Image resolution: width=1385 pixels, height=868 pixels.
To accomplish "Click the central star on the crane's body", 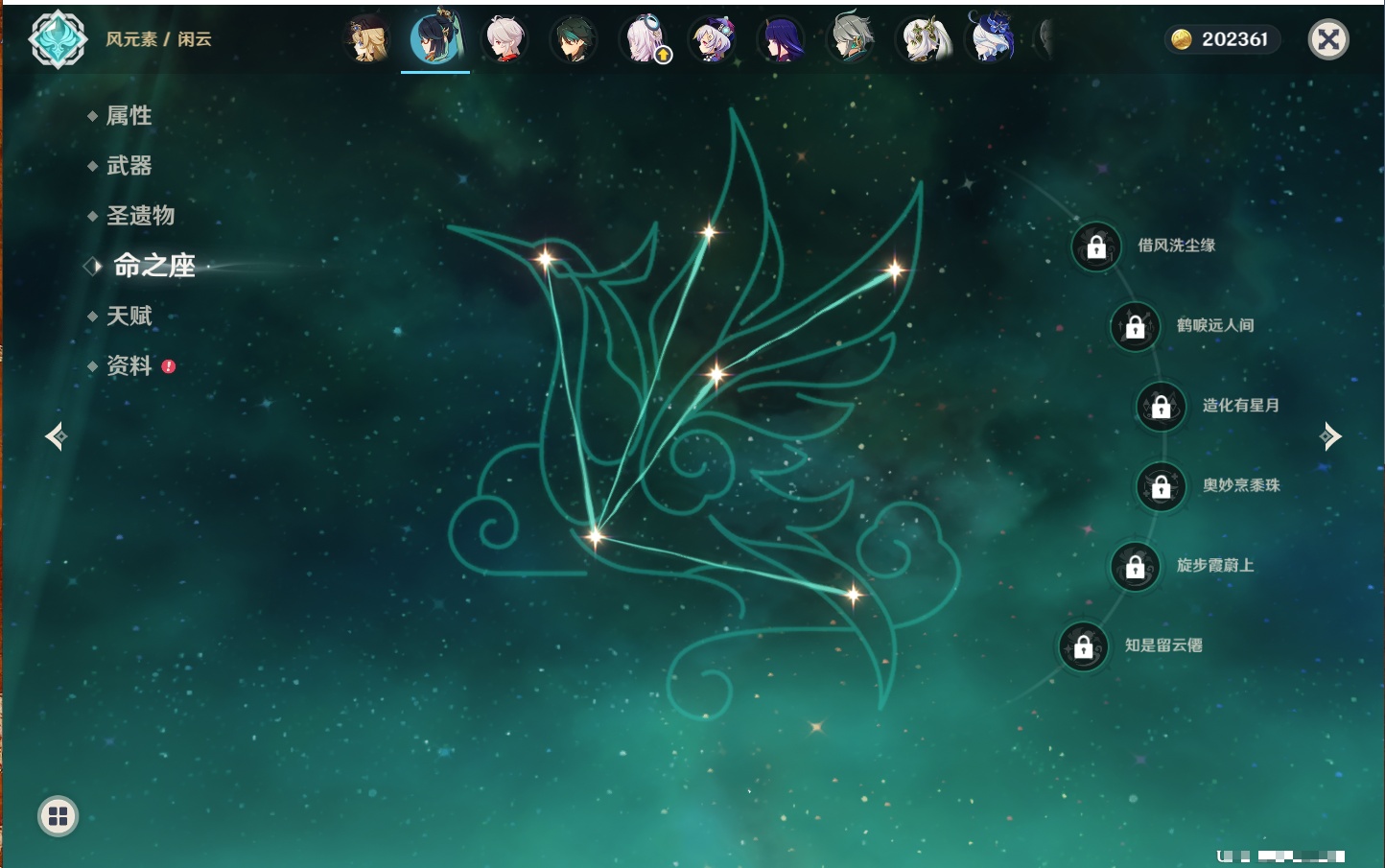I will pos(716,374).
